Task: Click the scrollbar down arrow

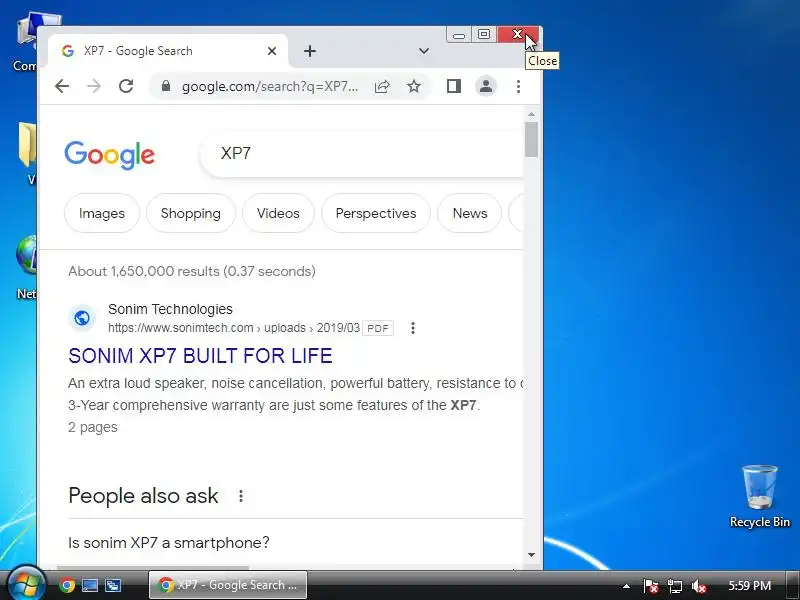Action: (x=531, y=555)
